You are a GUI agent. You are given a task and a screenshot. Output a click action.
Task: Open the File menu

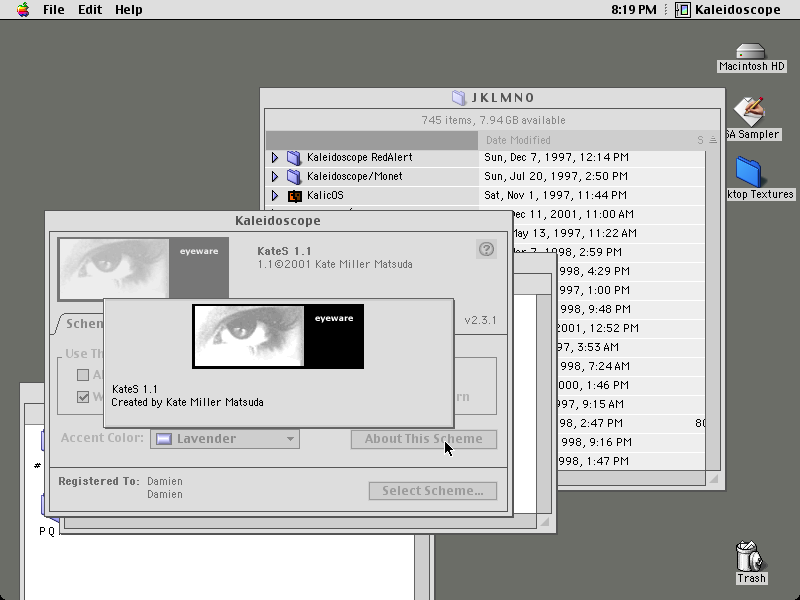click(x=54, y=10)
